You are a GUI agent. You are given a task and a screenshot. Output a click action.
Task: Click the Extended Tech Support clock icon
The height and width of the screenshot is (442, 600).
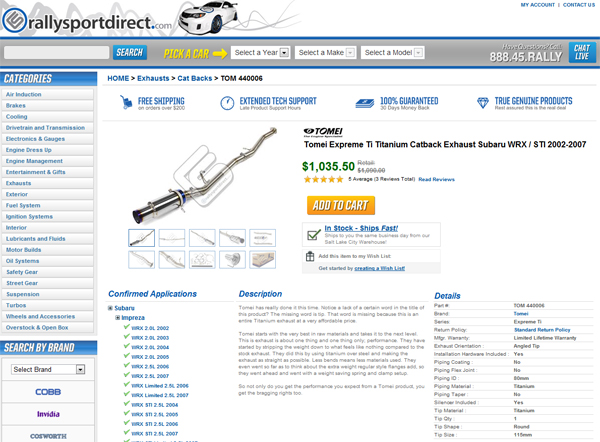click(x=227, y=103)
